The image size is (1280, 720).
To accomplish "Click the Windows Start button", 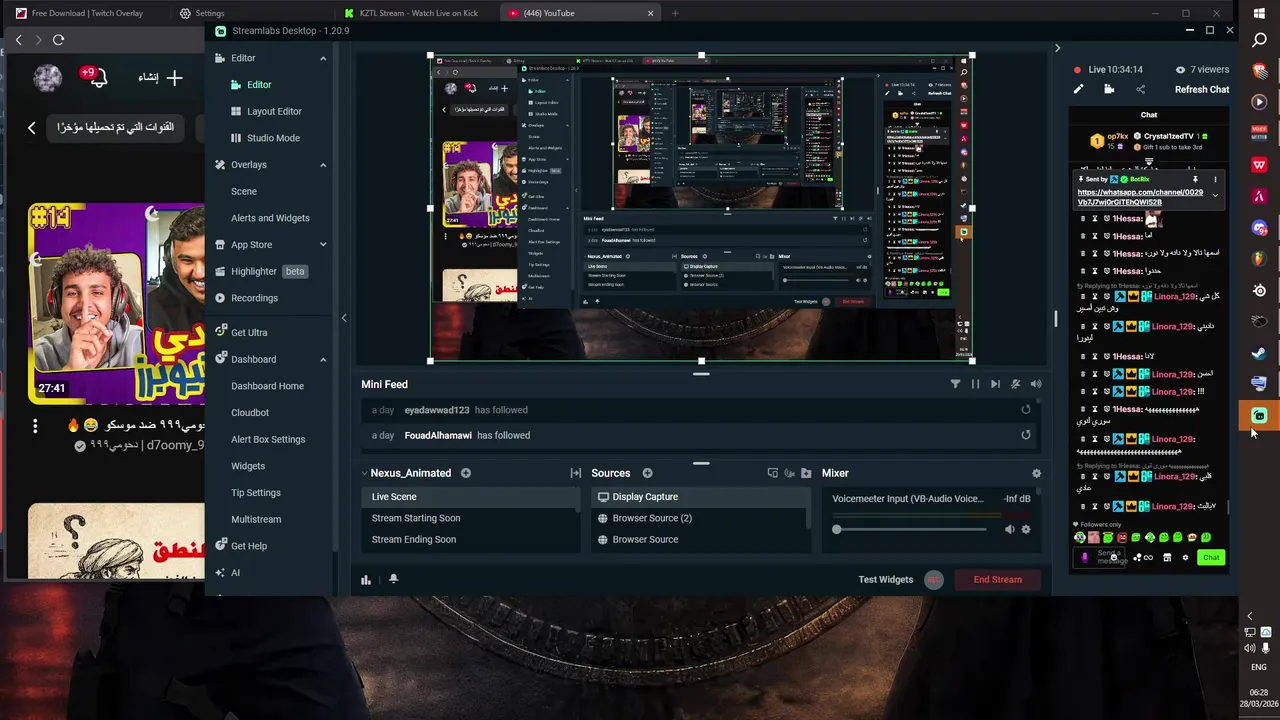I will (x=1259, y=13).
